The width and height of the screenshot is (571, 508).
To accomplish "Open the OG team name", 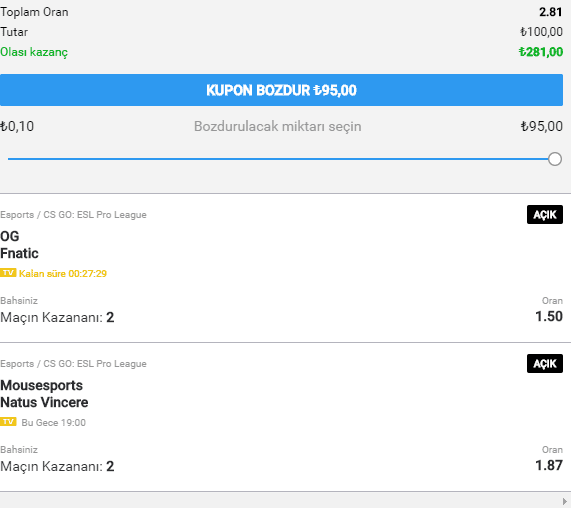I will point(10,236).
